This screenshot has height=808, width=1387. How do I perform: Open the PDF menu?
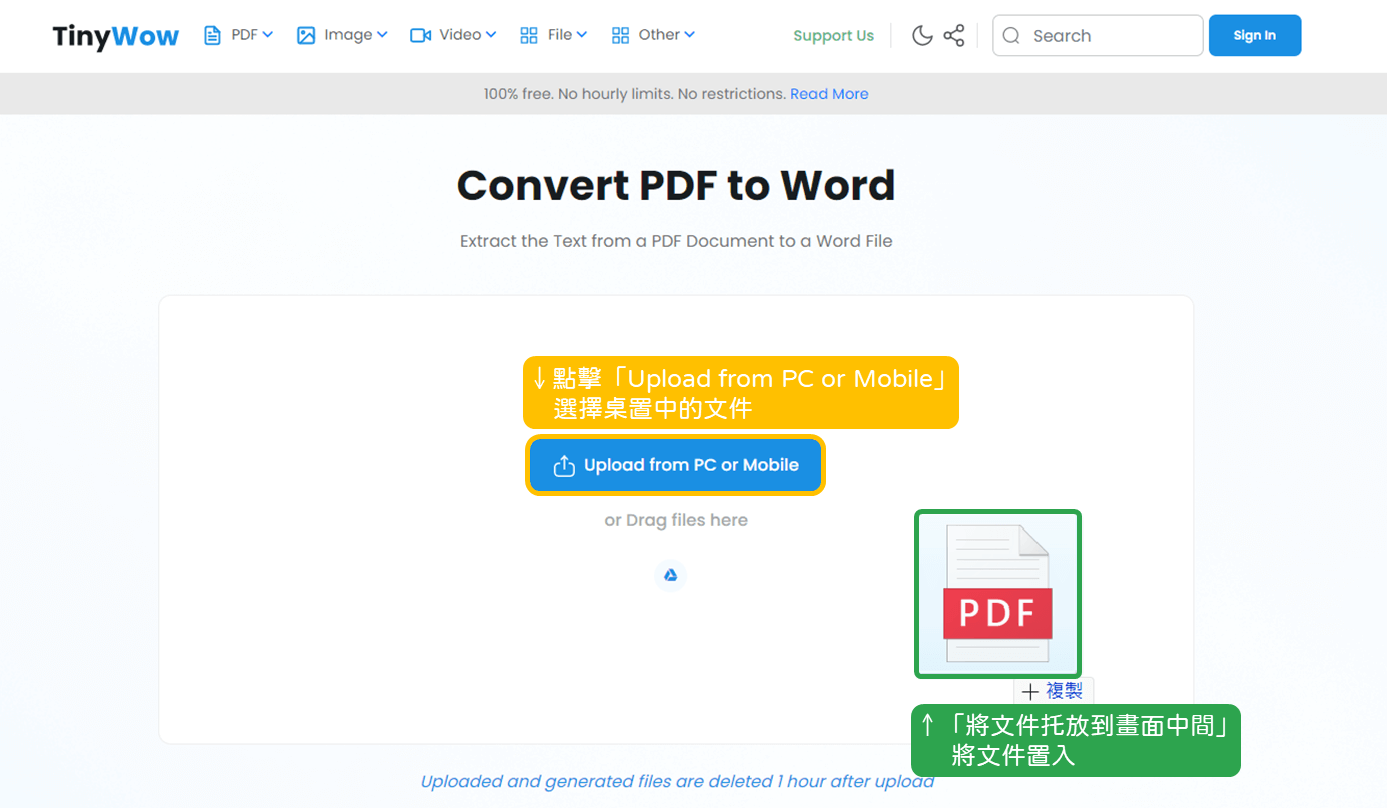coord(244,35)
